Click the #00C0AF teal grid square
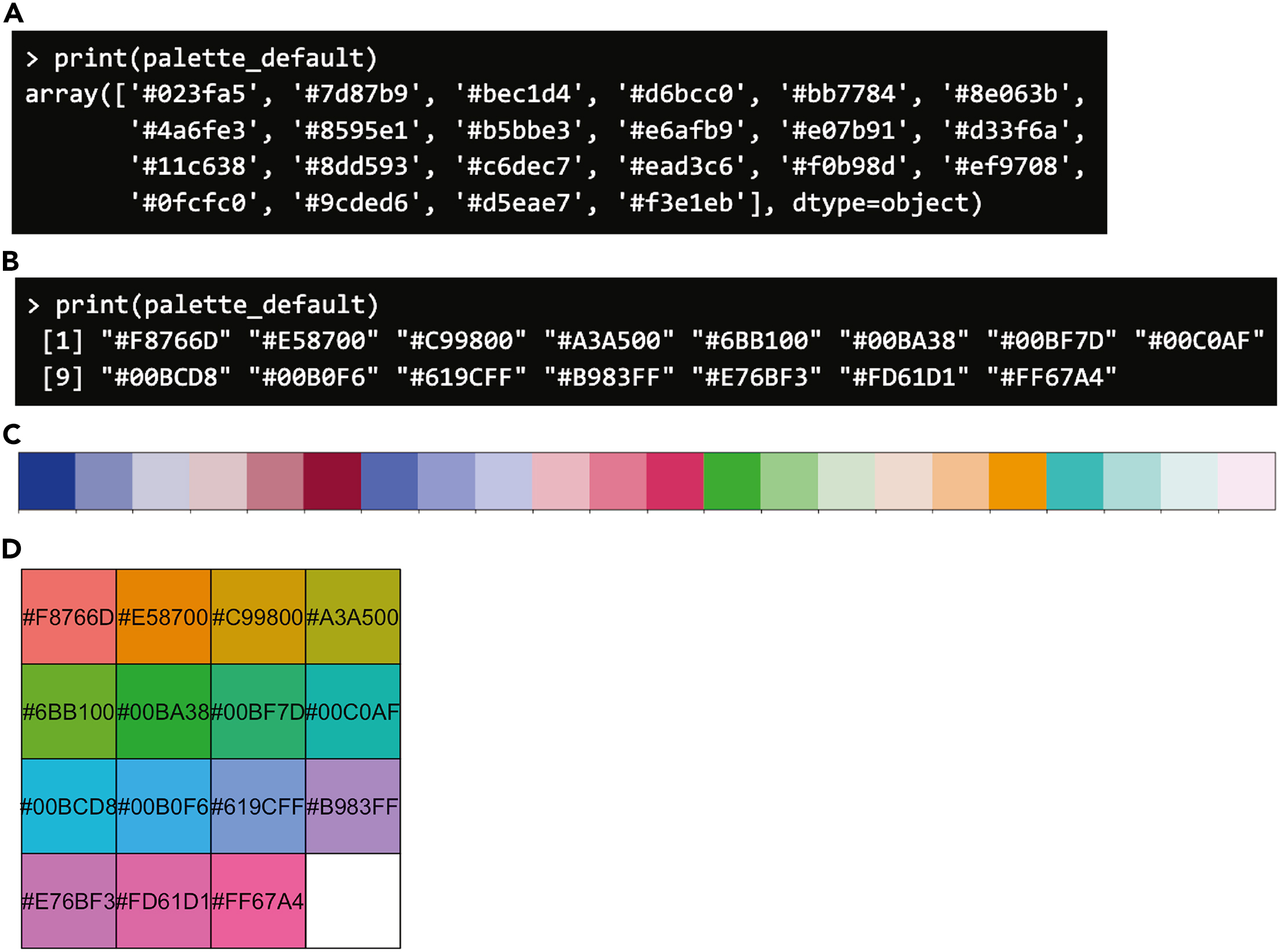Screen dimensions: 1280x952 click(353, 711)
